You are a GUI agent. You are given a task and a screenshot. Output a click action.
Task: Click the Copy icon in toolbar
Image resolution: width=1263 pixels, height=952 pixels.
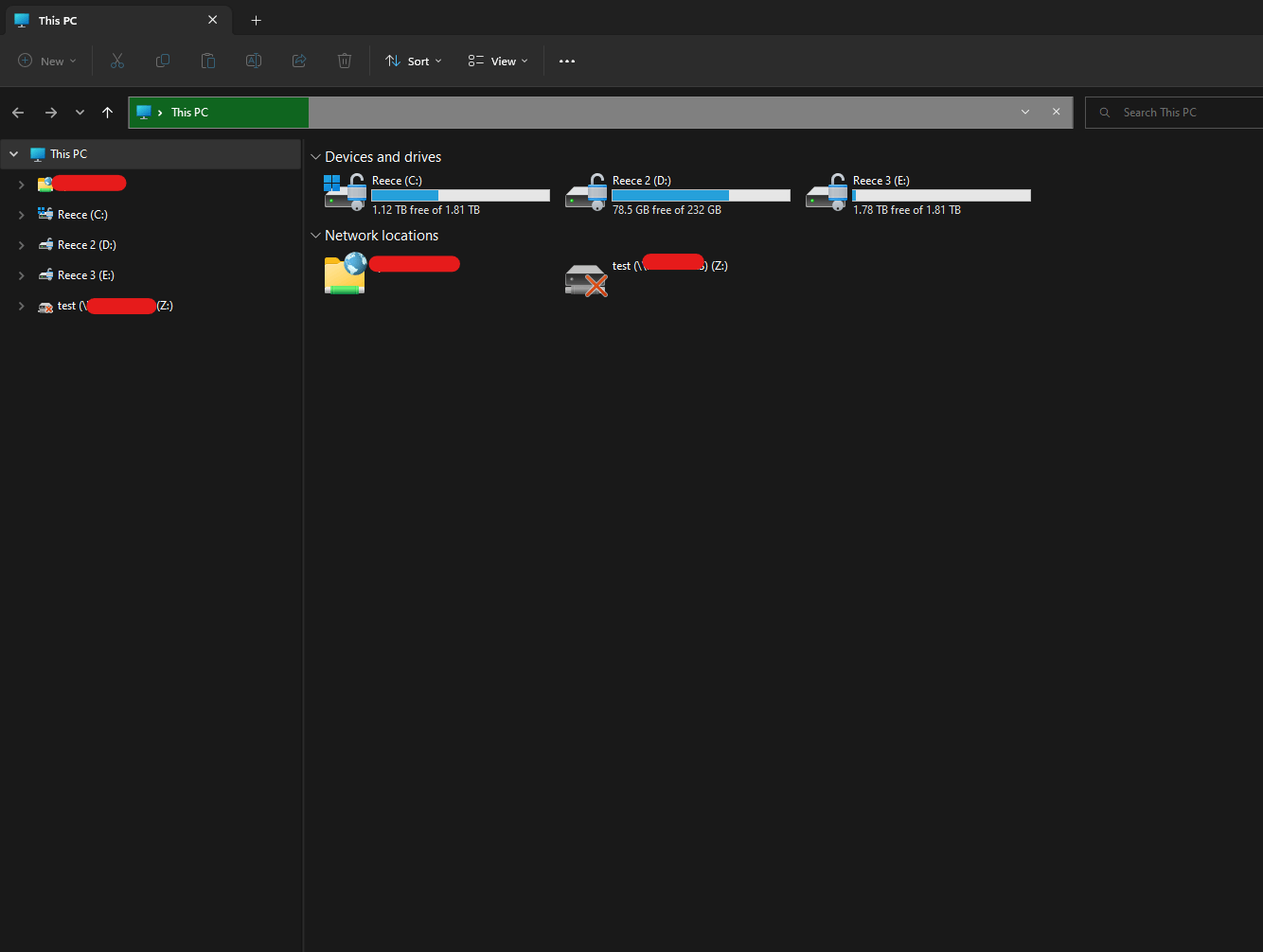pos(163,61)
